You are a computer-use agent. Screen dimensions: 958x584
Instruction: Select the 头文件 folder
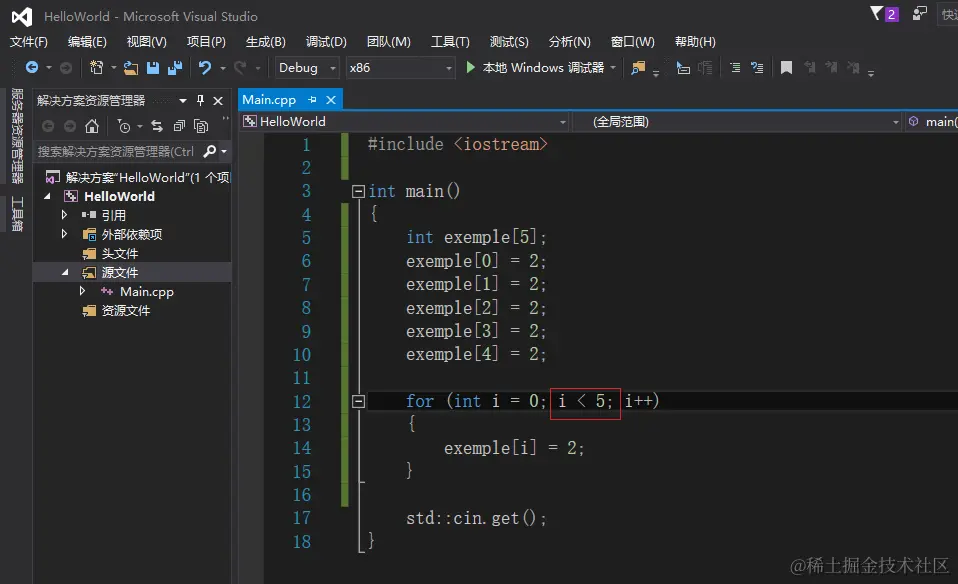120,254
